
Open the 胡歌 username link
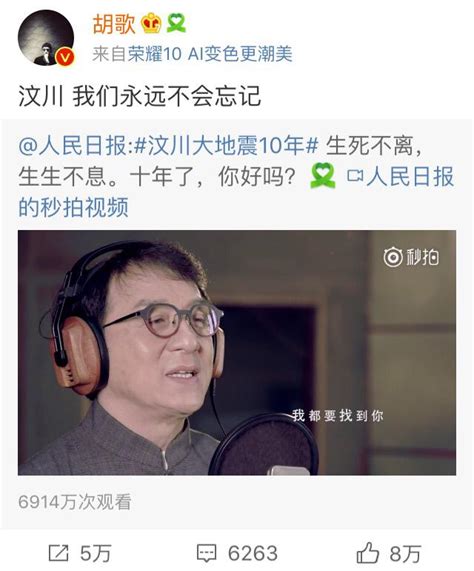click(114, 24)
